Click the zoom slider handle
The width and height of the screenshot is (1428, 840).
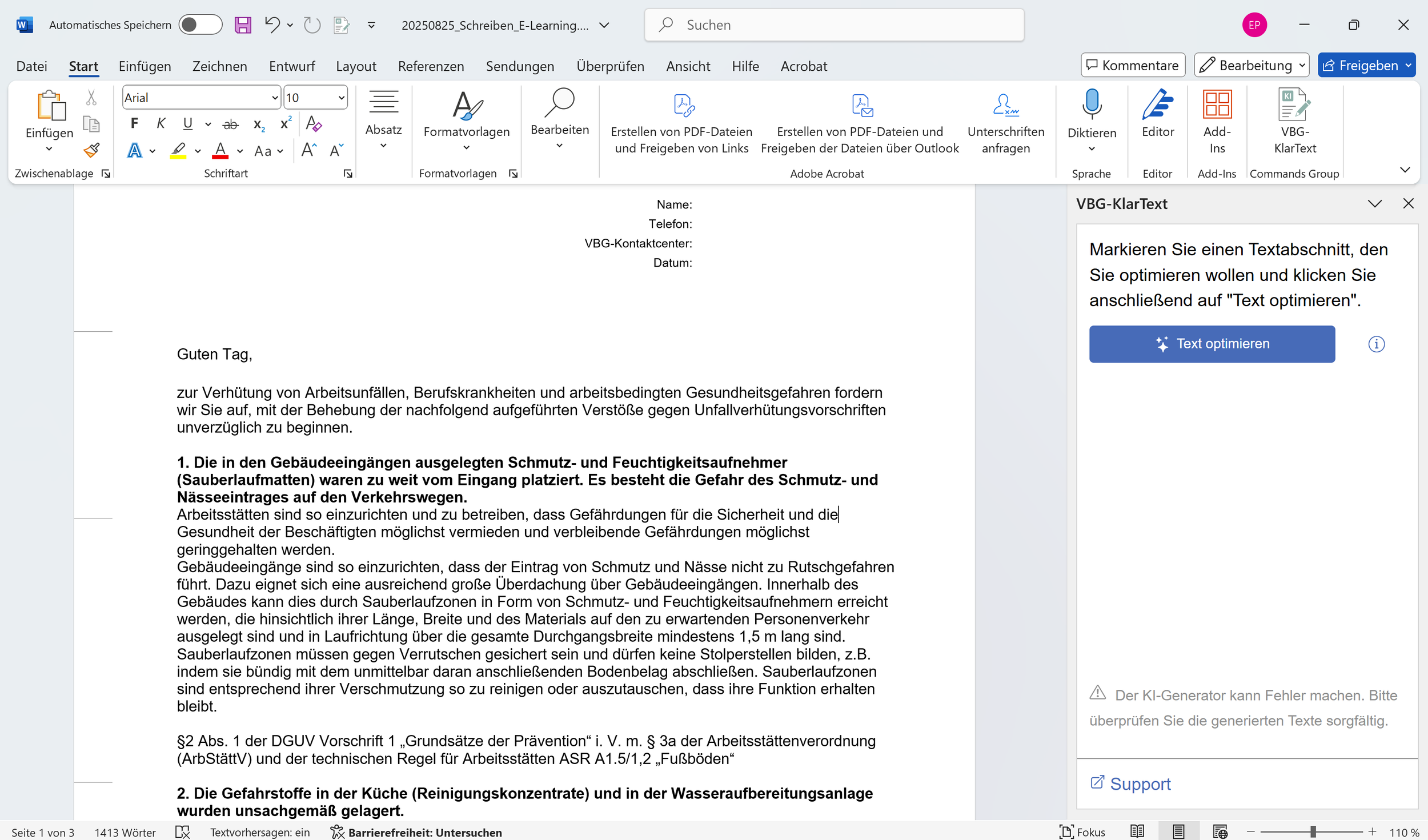tap(1312, 832)
